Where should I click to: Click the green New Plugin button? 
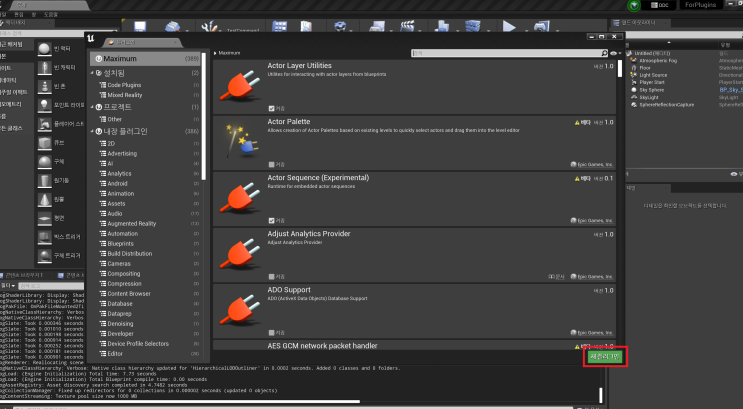(x=605, y=357)
